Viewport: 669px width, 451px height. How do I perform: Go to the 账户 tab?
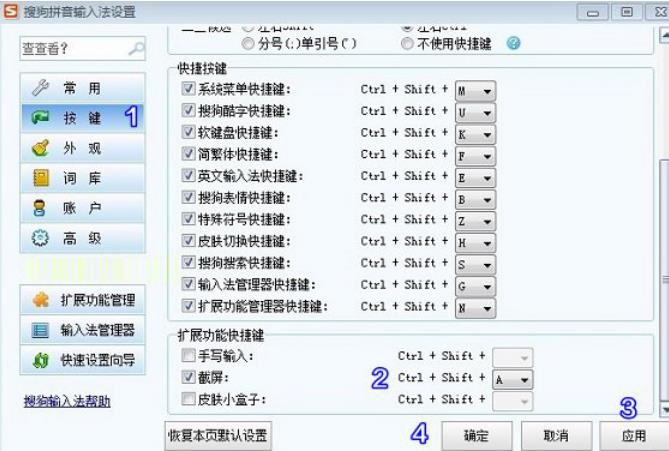click(82, 208)
